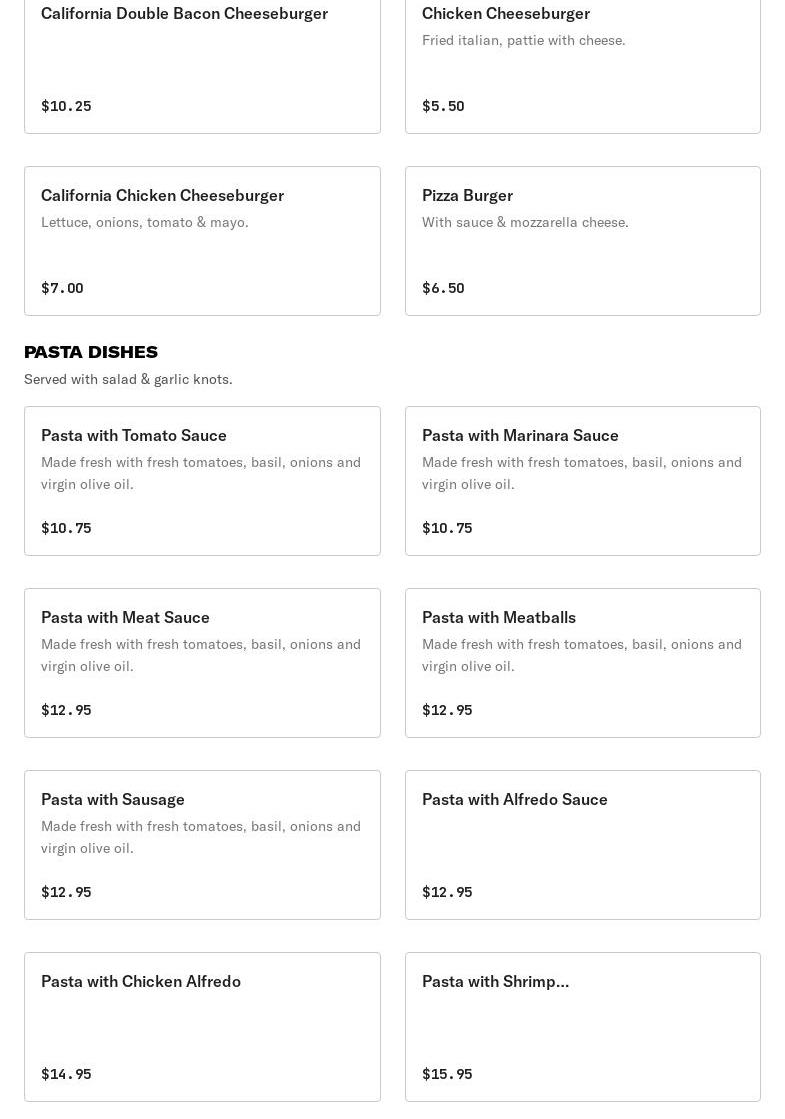Click the "Served with salad & garlic knots" text
Screen dimensions: 785x1119
(128, 379)
